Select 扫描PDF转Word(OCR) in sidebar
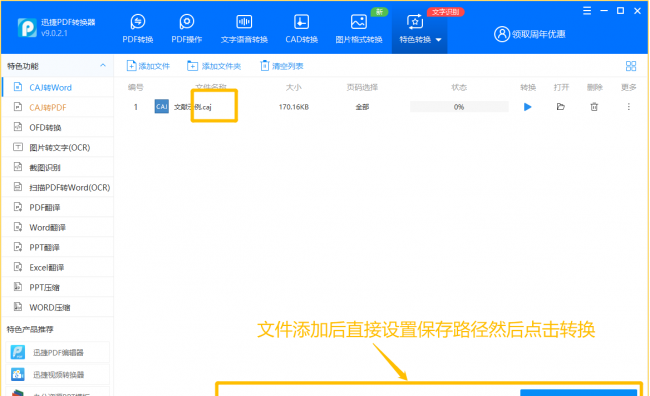This screenshot has height=396, width=650. coord(58,187)
